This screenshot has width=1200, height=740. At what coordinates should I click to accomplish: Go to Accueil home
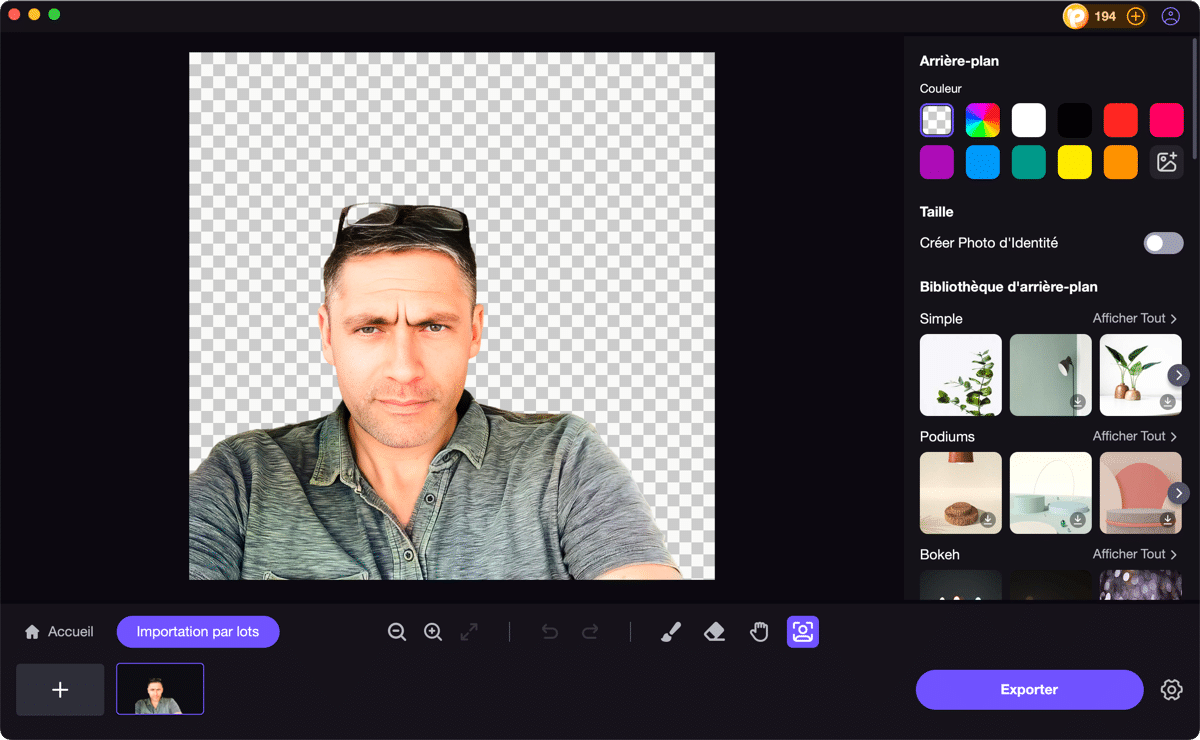(x=59, y=632)
